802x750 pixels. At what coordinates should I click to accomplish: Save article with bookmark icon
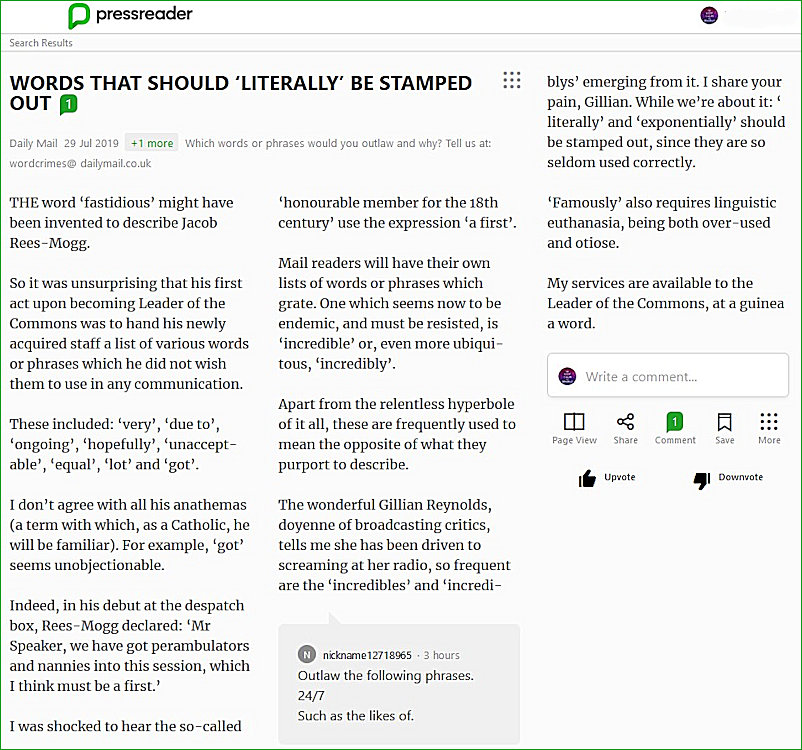[x=725, y=427]
